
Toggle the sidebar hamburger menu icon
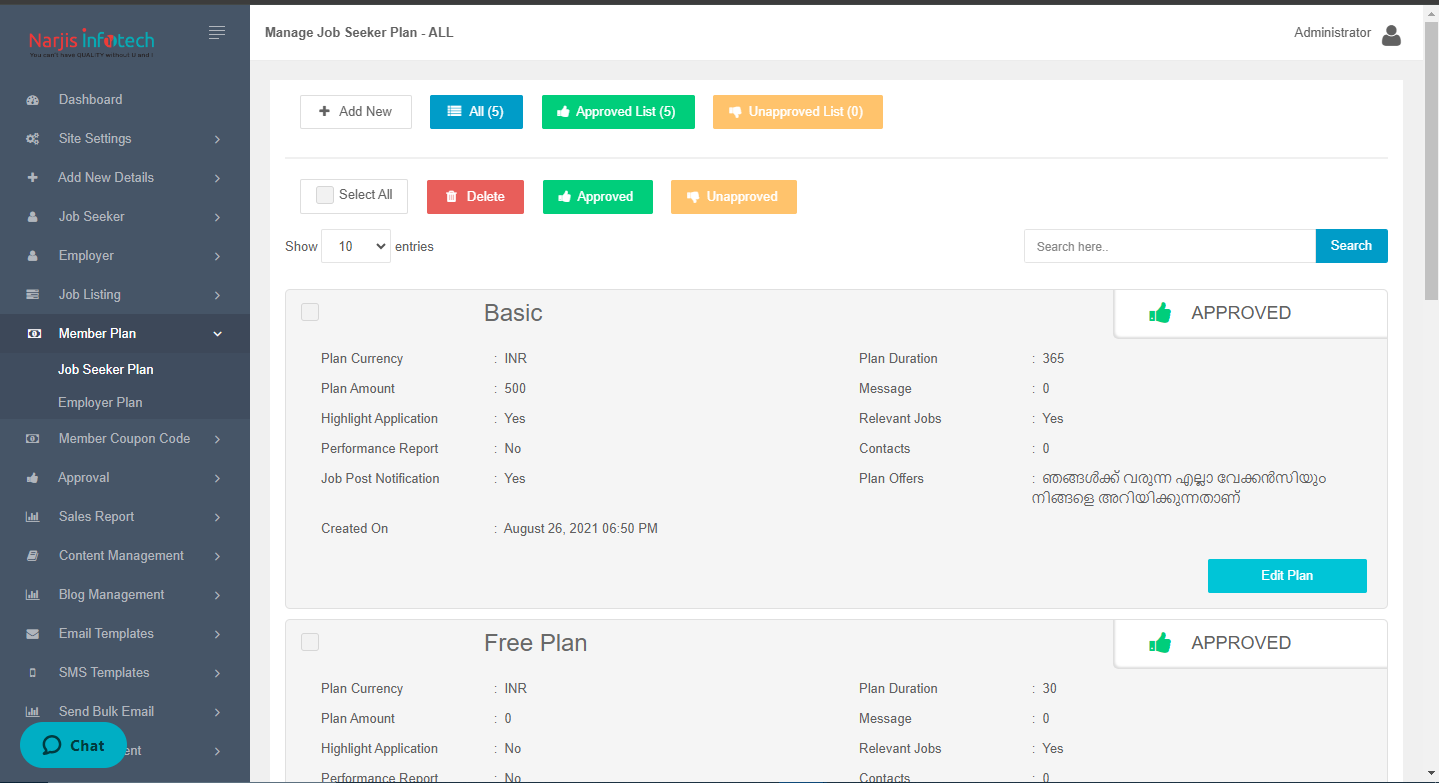[217, 33]
